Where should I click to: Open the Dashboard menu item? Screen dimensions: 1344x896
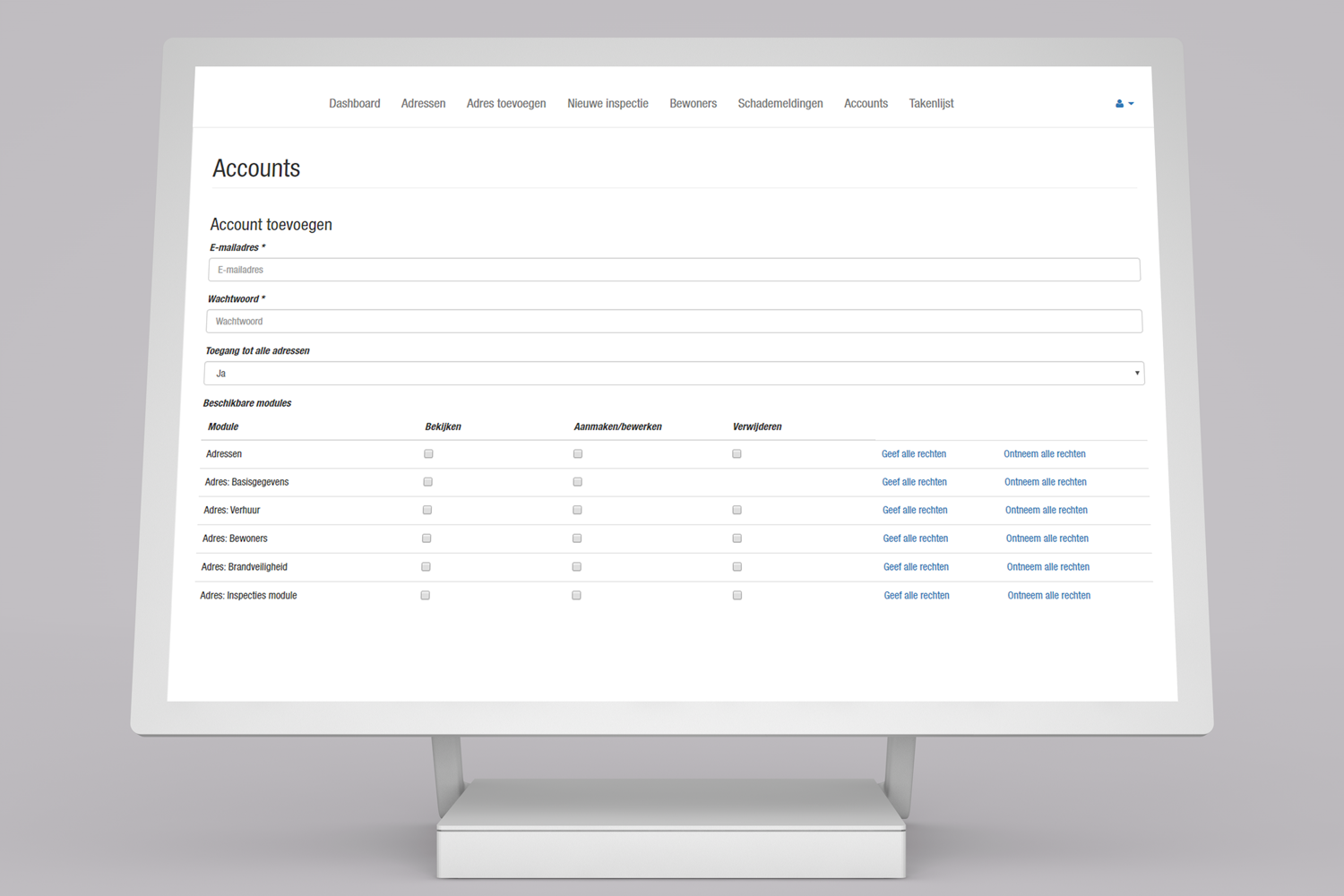(354, 104)
